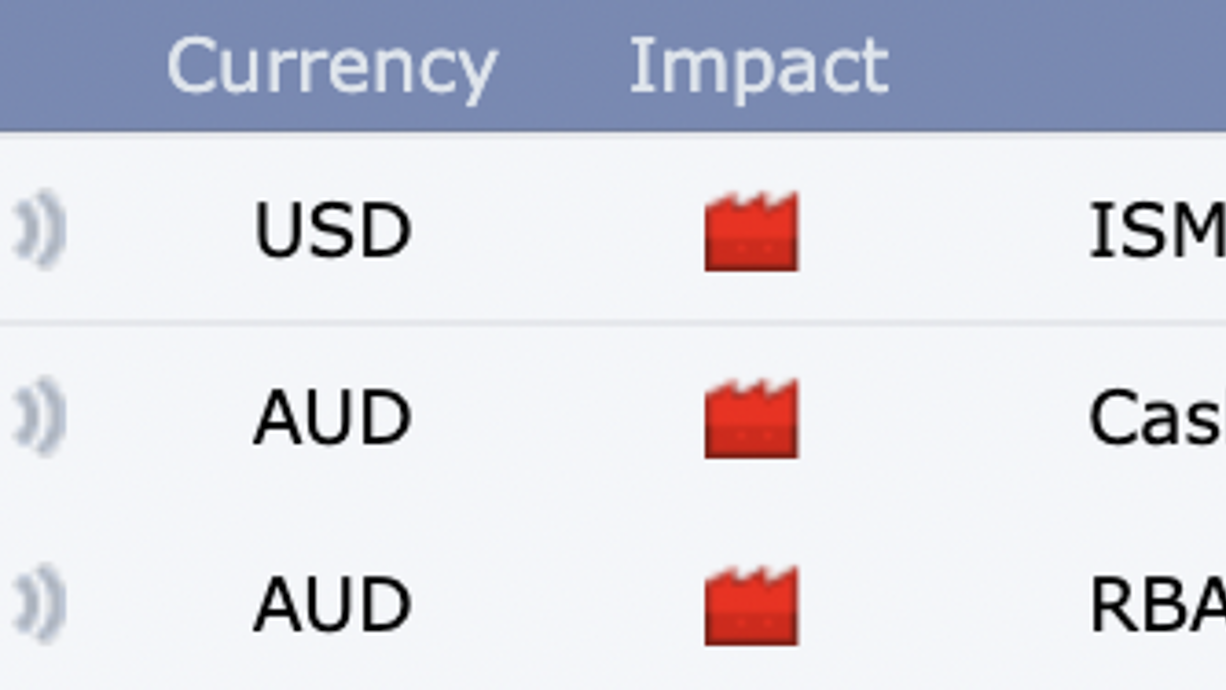Select AUD currency label in RBA row

332,605
